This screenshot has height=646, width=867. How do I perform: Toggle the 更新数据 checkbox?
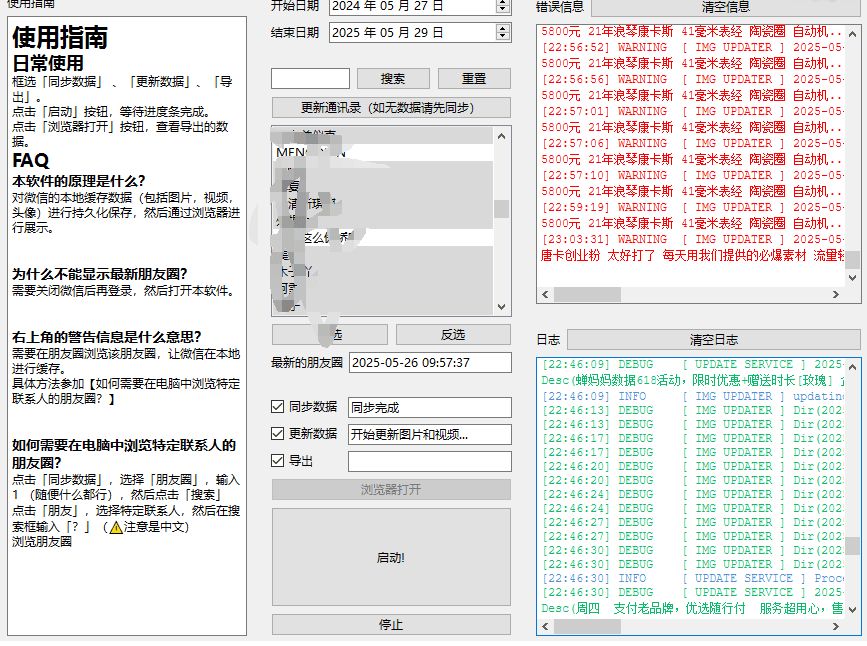278,433
